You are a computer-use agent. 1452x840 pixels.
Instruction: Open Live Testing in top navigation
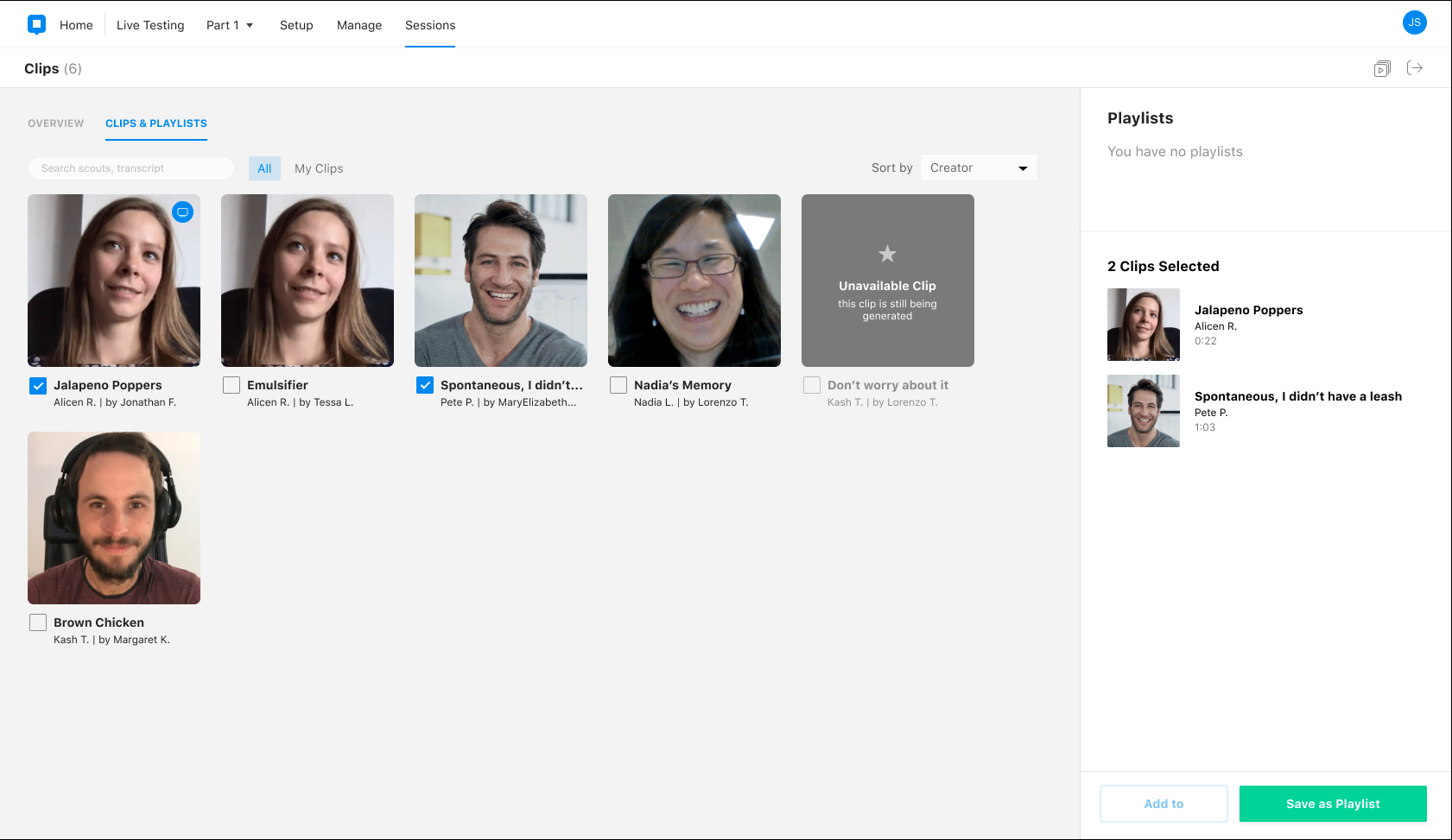coord(150,25)
